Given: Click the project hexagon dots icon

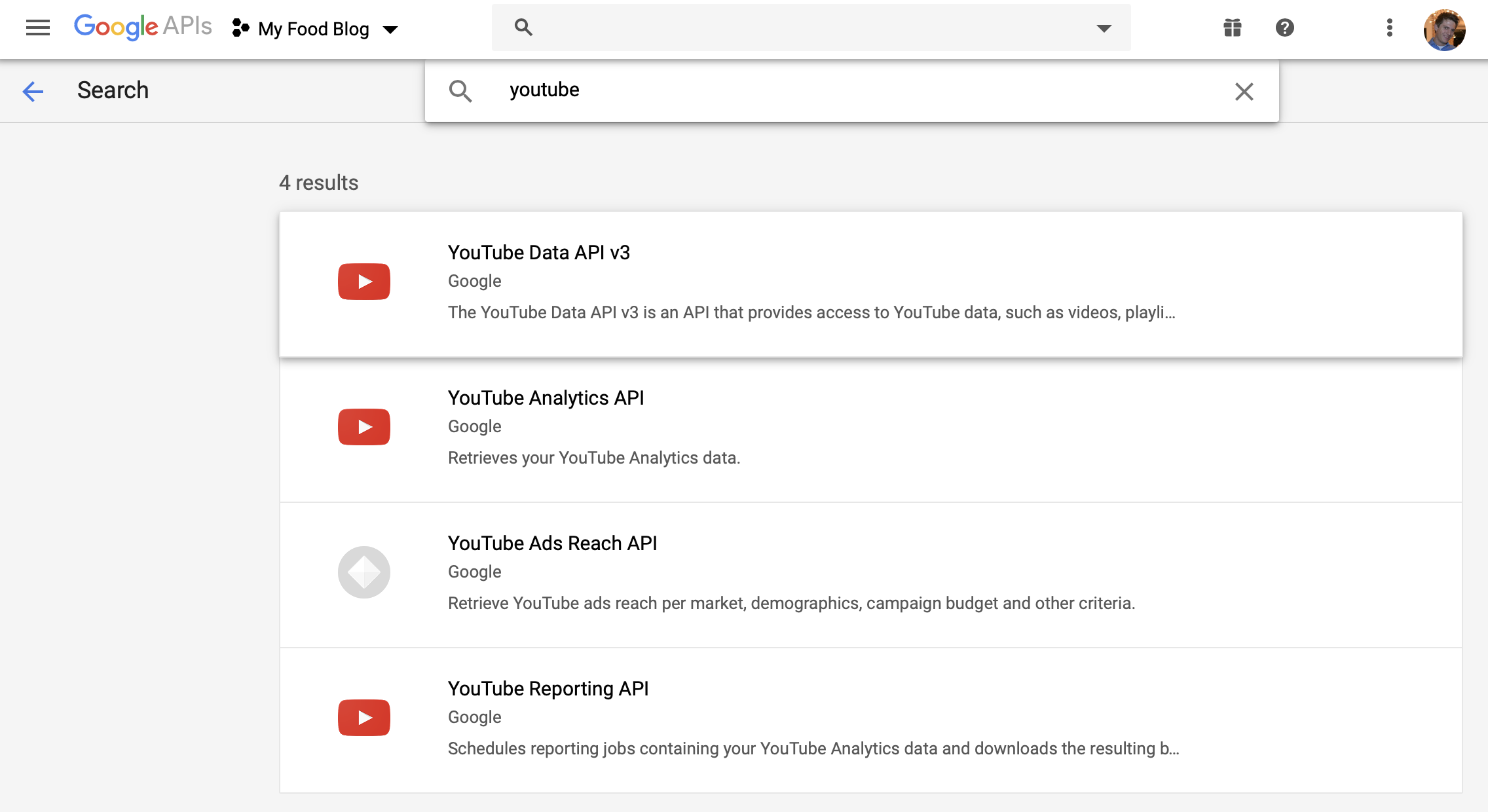Looking at the screenshot, I should pyautogui.click(x=240, y=28).
